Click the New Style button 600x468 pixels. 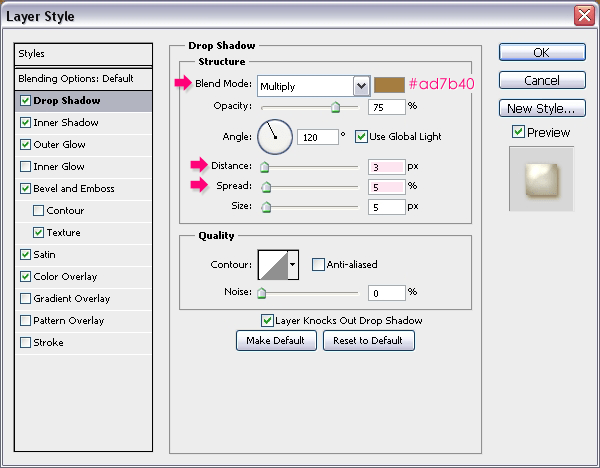(x=542, y=108)
